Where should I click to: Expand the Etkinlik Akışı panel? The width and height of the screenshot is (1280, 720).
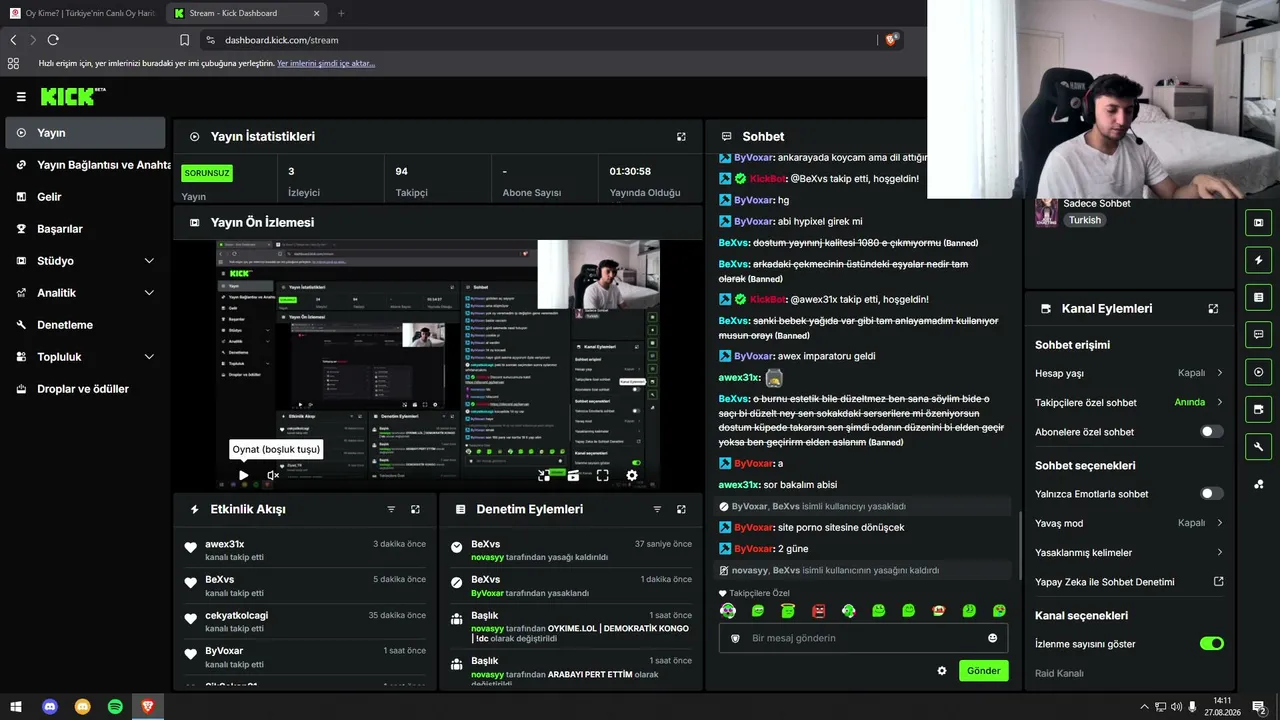pyautogui.click(x=415, y=509)
